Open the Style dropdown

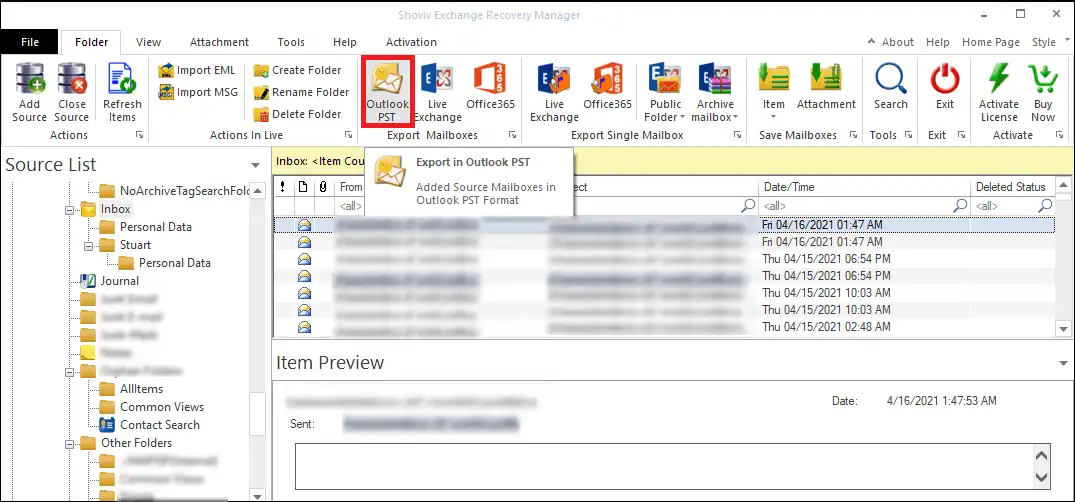[x=1050, y=42]
